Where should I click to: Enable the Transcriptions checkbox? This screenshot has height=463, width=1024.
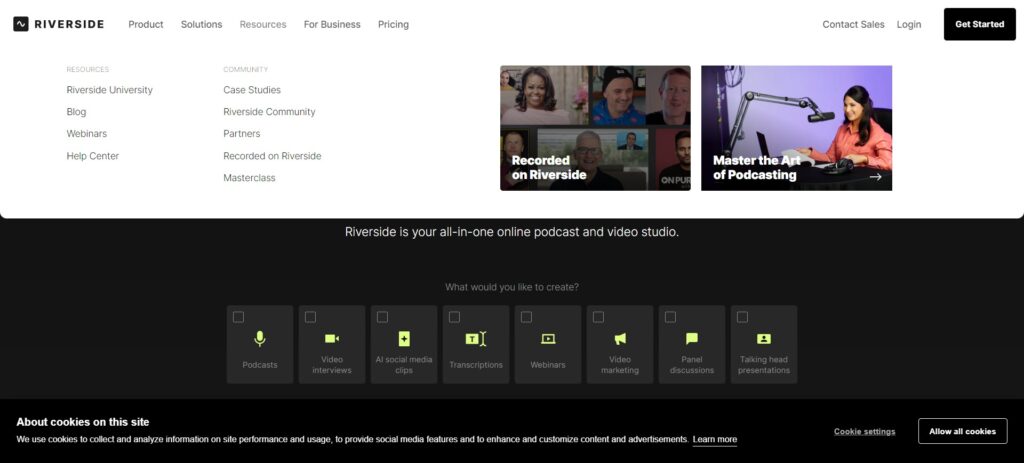(455, 317)
